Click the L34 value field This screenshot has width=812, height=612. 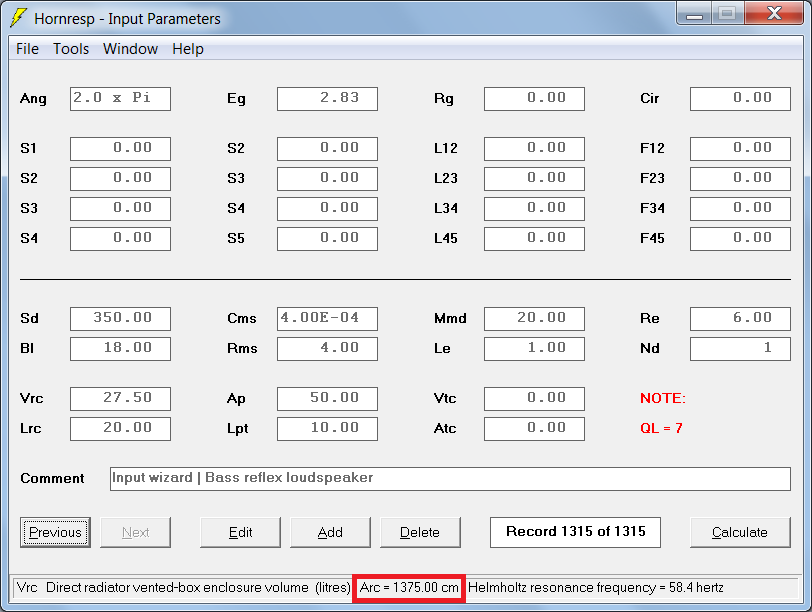[x=534, y=209]
